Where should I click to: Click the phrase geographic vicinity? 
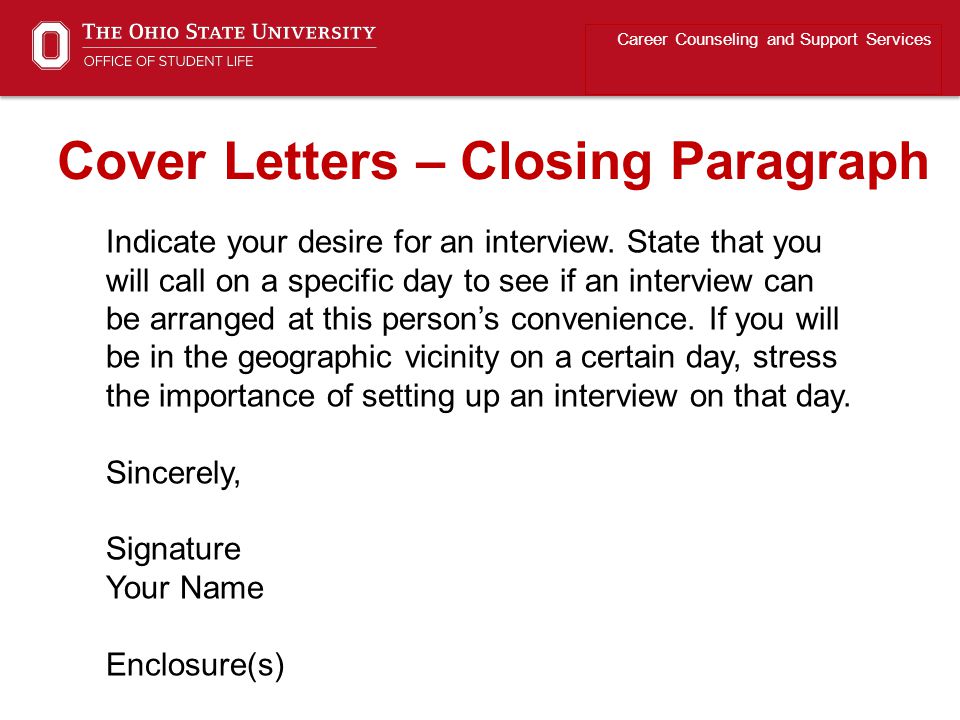click(369, 358)
